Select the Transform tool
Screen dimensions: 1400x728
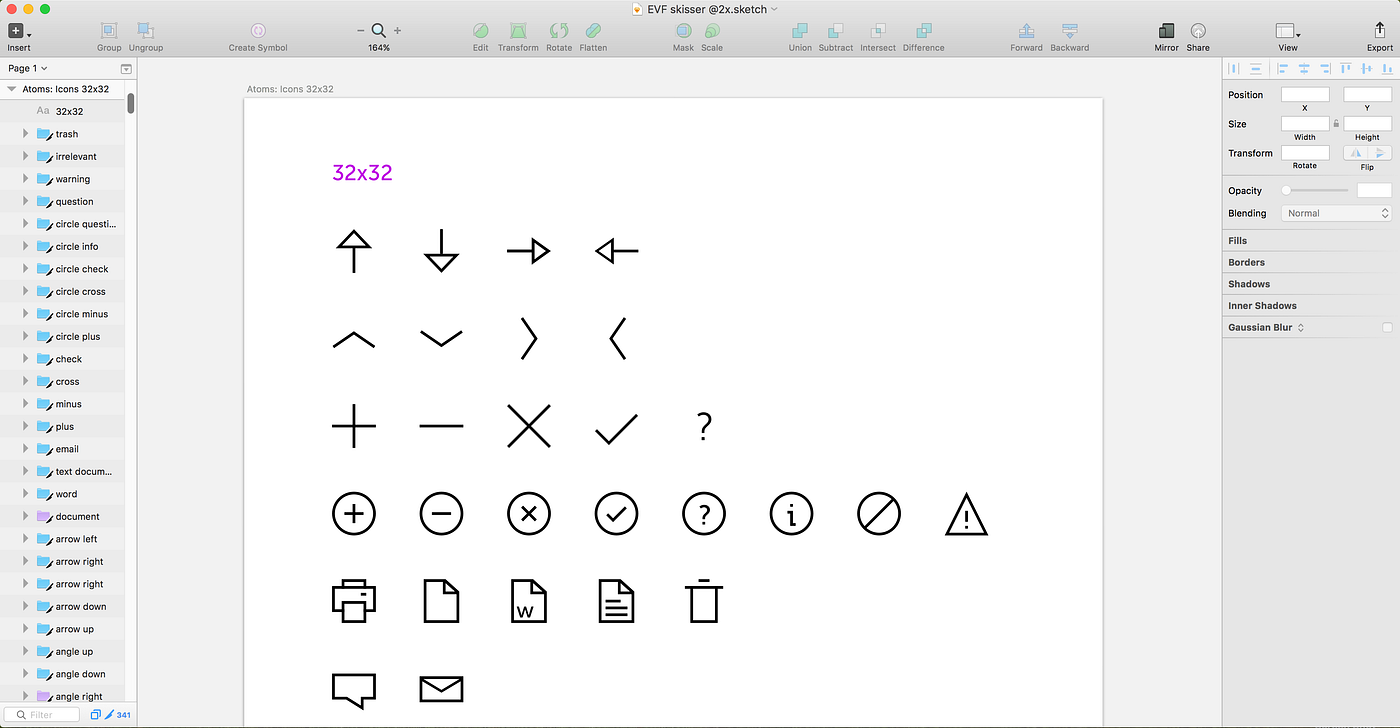tap(518, 31)
